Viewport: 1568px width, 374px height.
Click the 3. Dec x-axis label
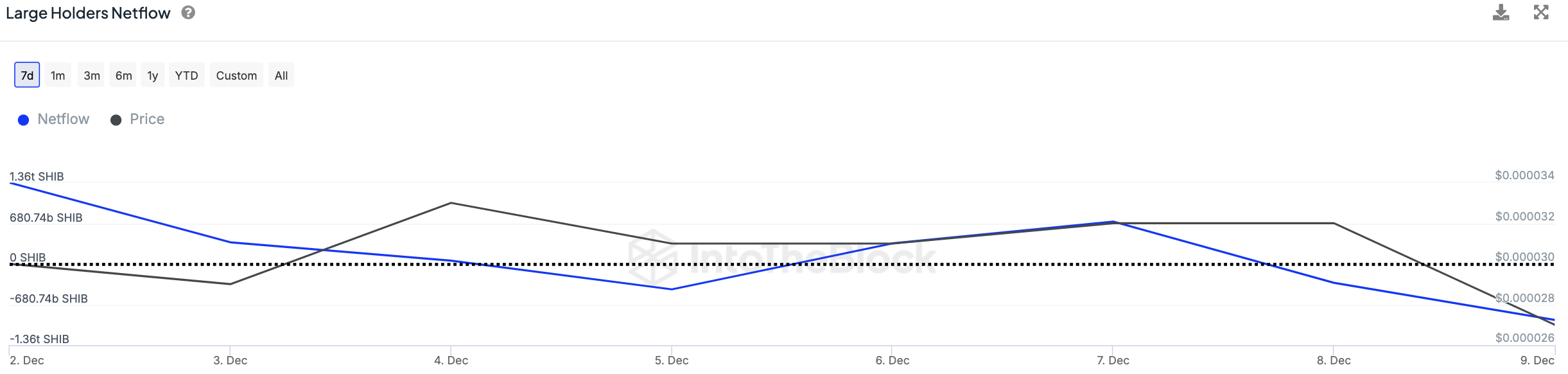click(231, 361)
